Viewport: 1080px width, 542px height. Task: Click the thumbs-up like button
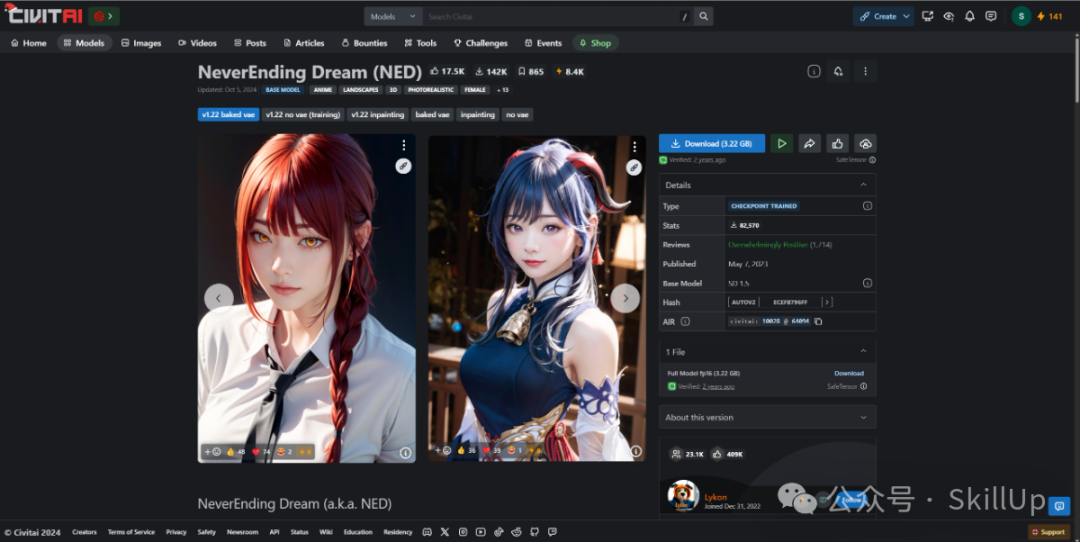[838, 143]
